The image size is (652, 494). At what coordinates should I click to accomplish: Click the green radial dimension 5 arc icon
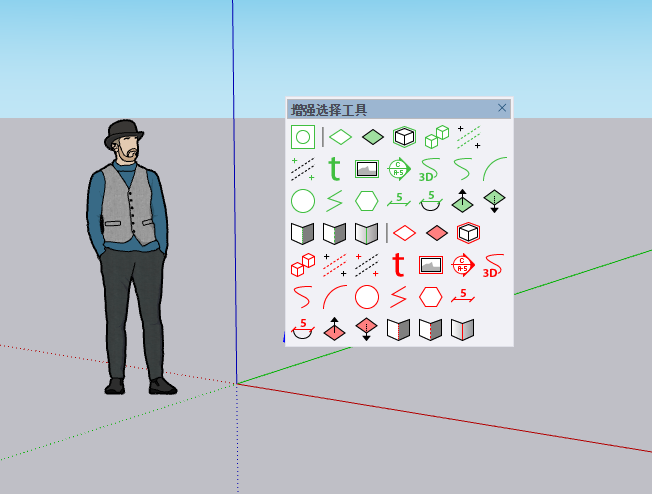click(431, 201)
